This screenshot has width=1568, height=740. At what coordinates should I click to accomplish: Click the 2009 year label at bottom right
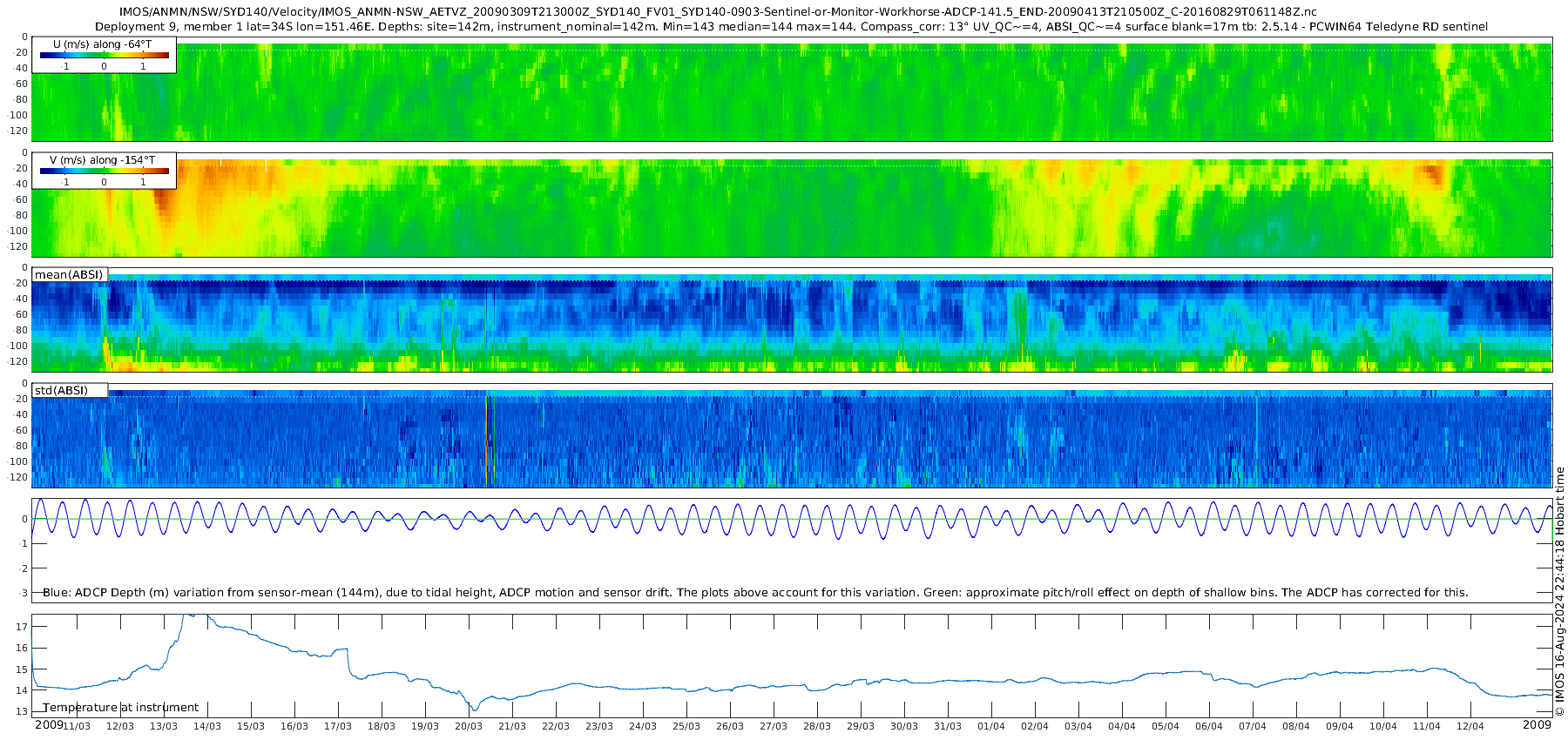(1537, 724)
